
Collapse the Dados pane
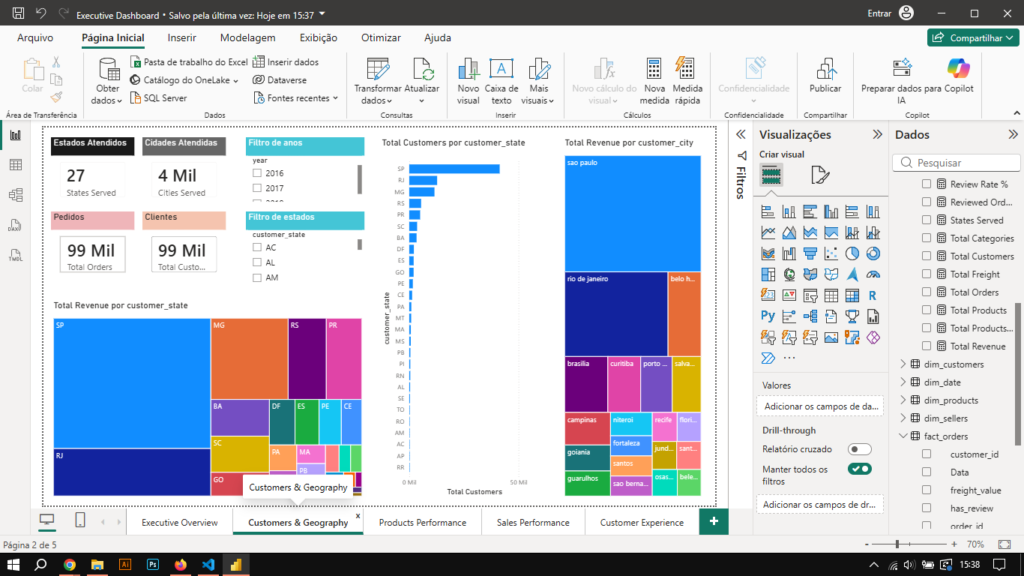[1013, 135]
